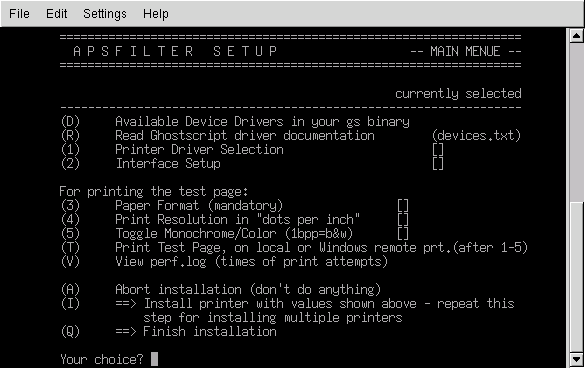This screenshot has width=585, height=368.
Task: Click the '(A)' option key
Action: 70,290
